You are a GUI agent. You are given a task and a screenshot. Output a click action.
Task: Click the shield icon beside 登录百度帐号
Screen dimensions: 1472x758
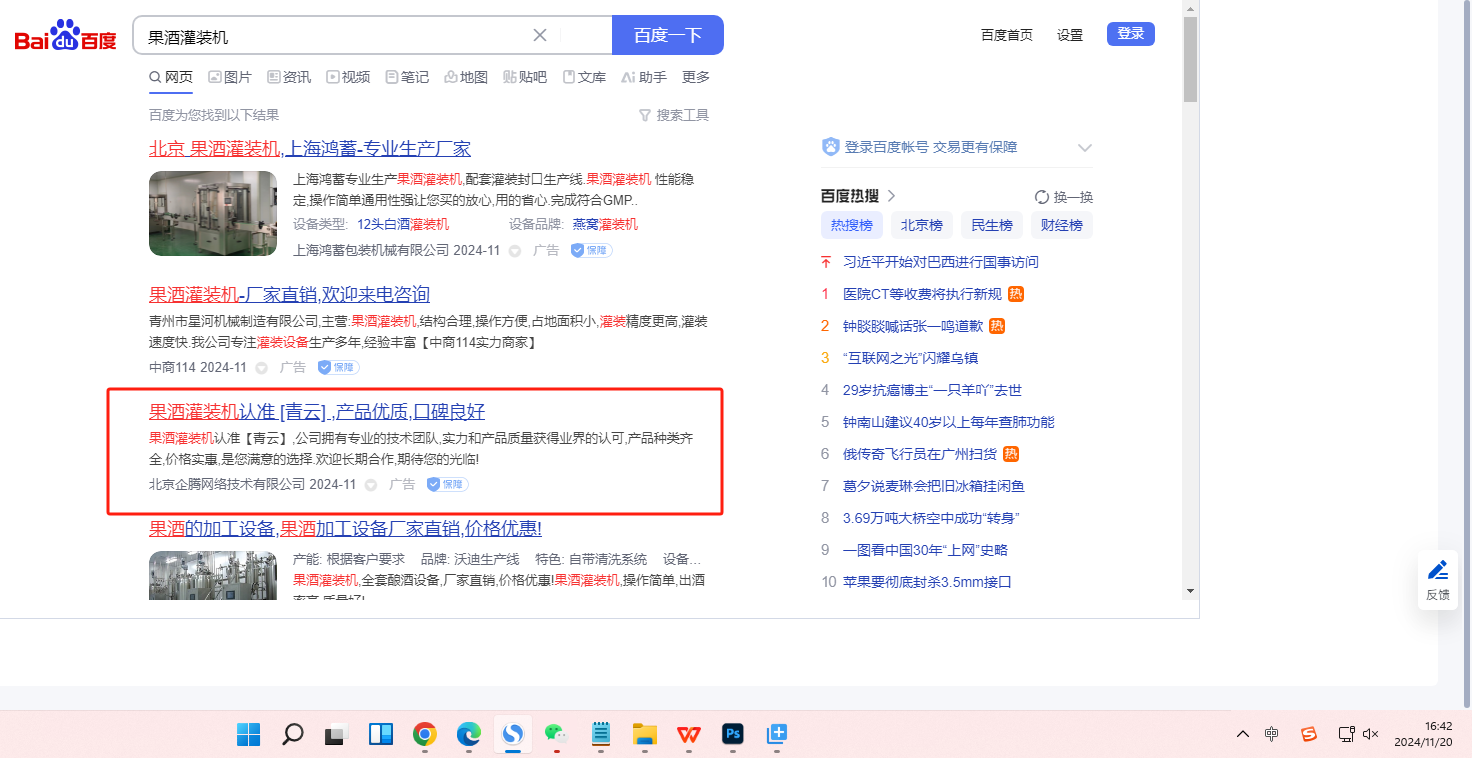tap(830, 147)
